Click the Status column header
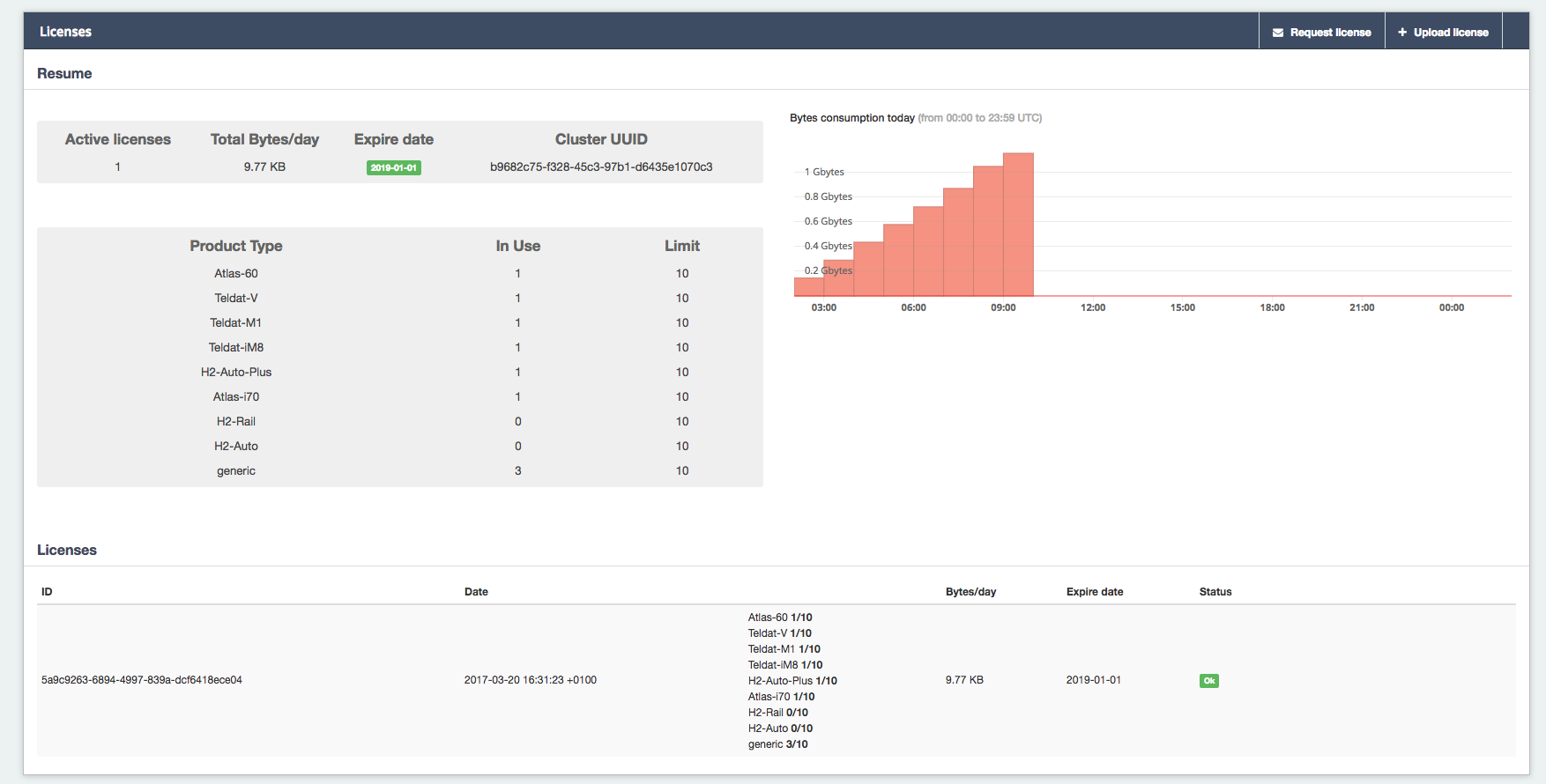The width and height of the screenshot is (1546, 784). point(1215,592)
